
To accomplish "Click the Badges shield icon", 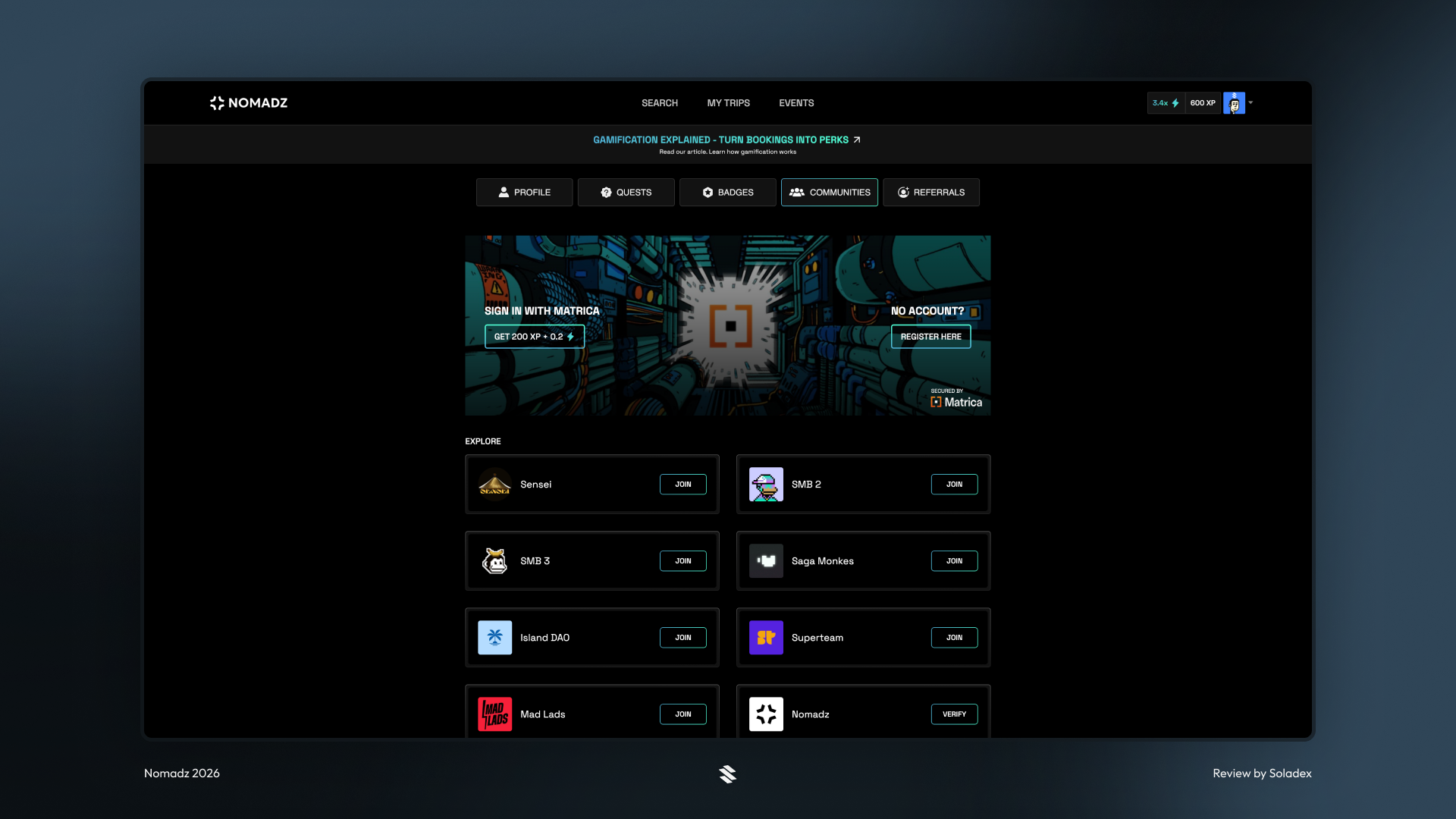I will (707, 192).
